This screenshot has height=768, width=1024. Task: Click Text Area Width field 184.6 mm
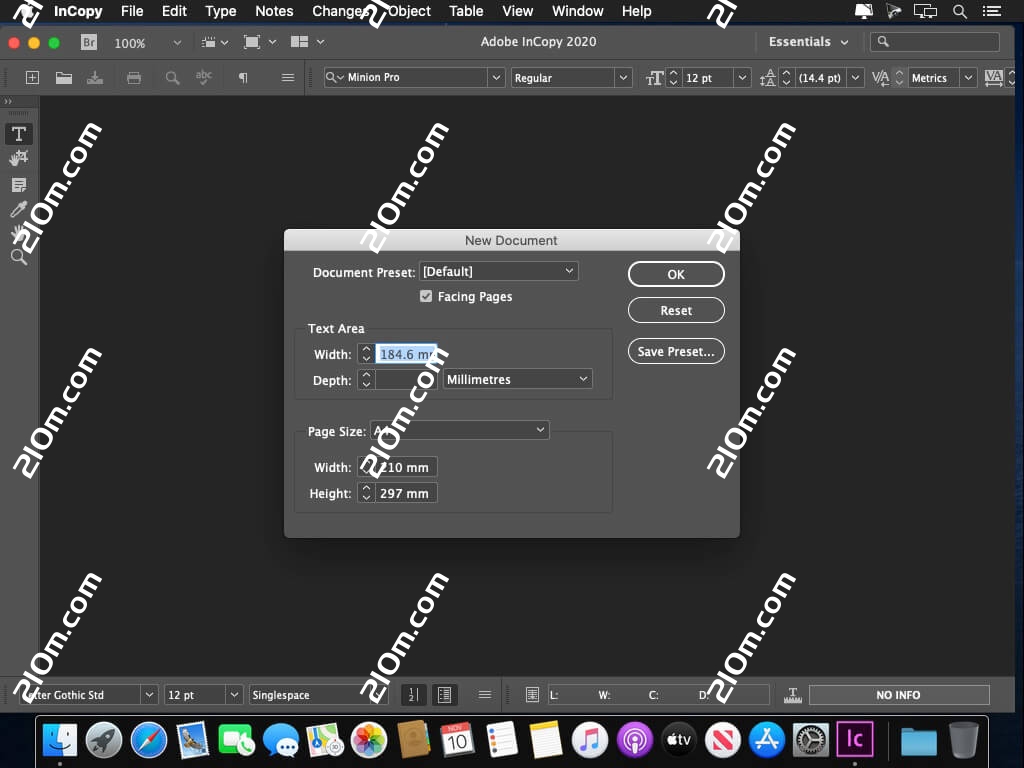[x=406, y=354]
